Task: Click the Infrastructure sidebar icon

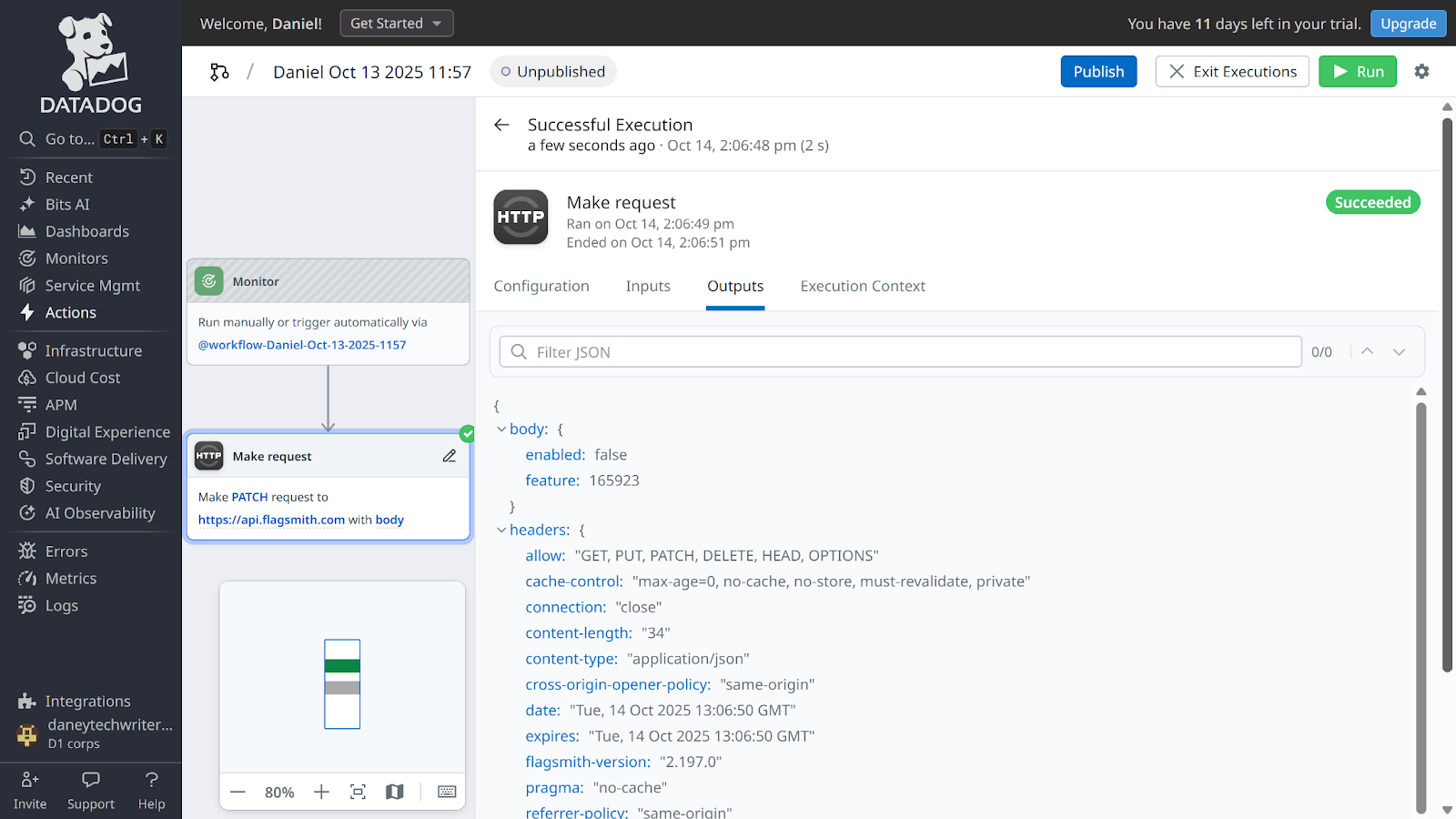Action: (27, 350)
